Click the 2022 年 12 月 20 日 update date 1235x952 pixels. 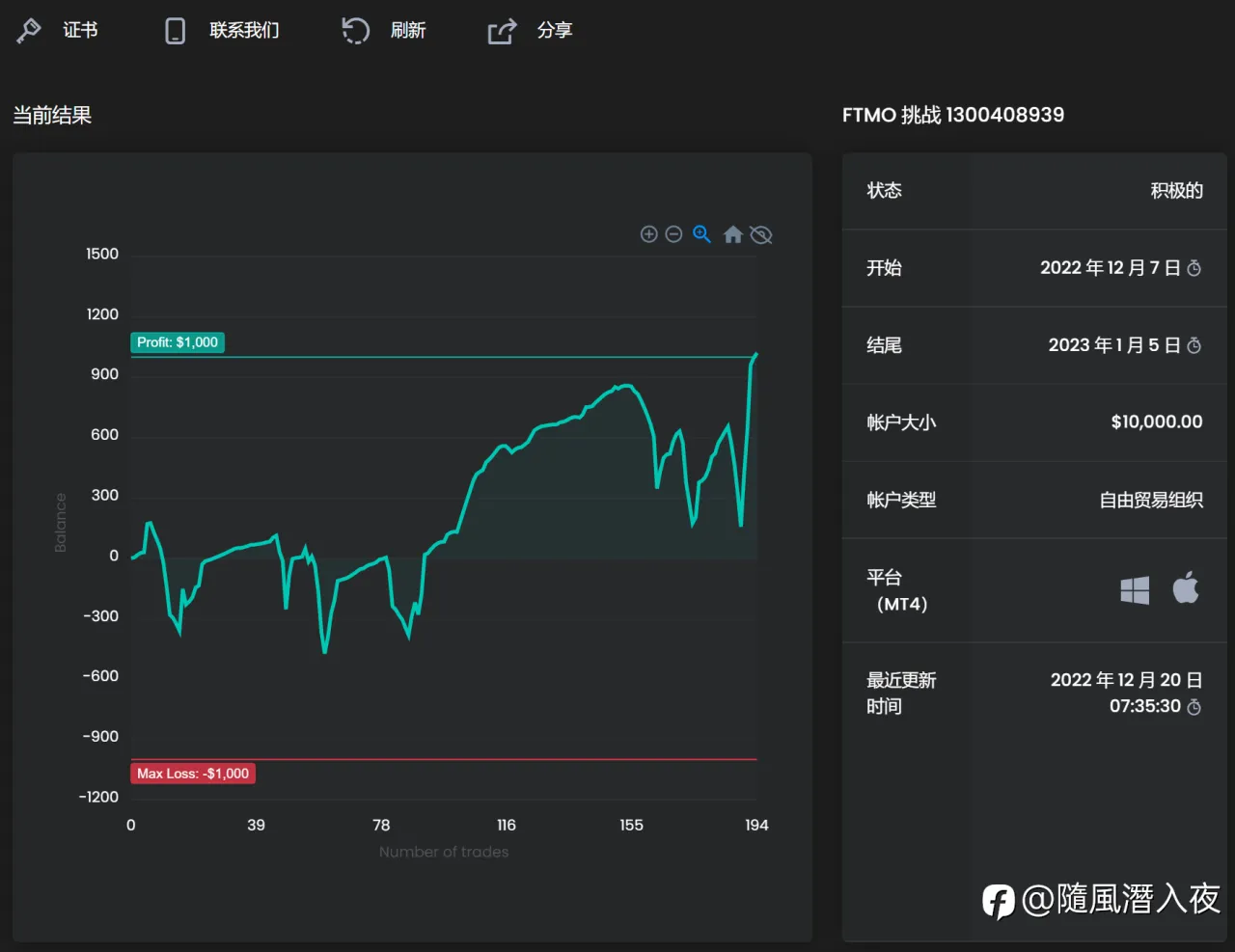click(x=1126, y=680)
